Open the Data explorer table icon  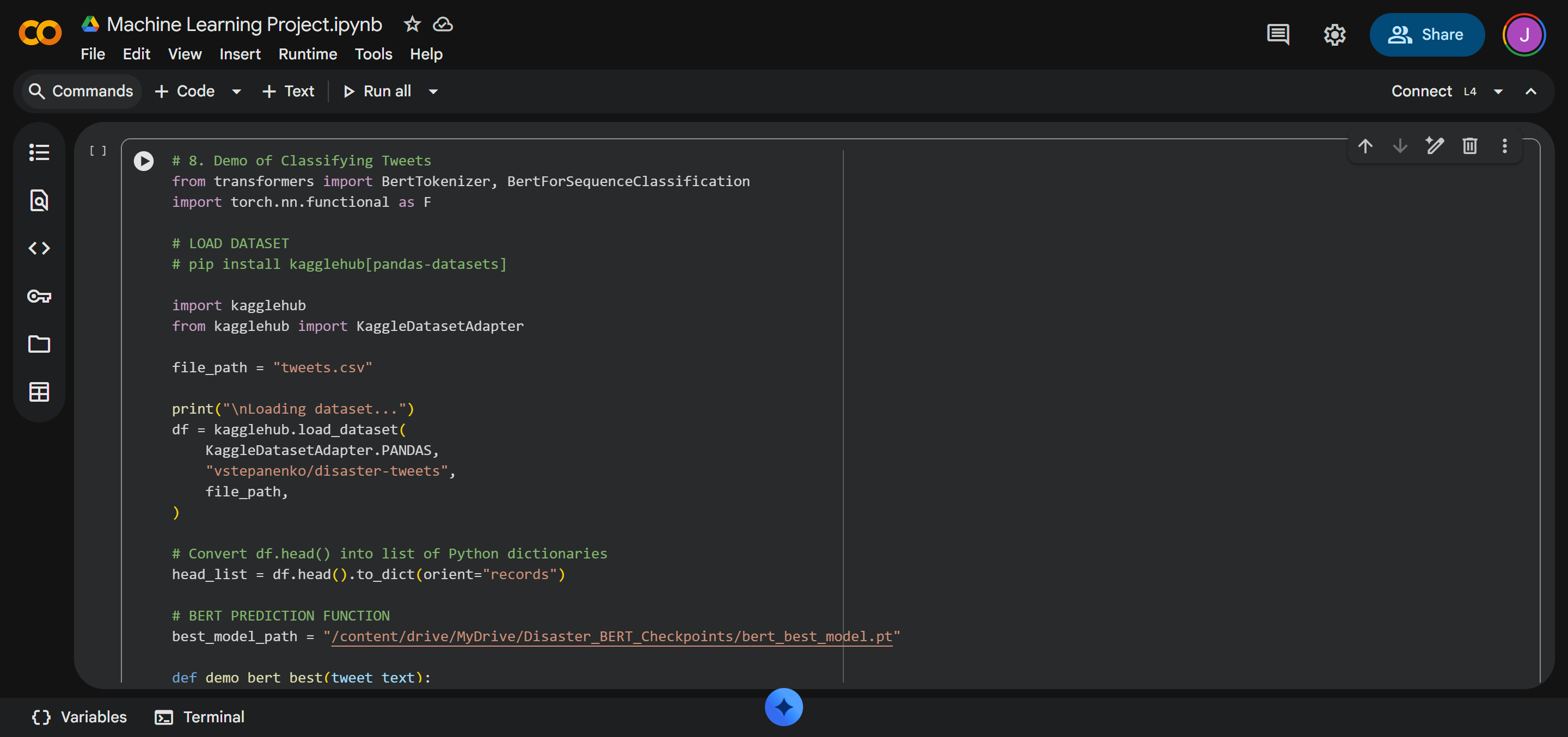click(39, 392)
